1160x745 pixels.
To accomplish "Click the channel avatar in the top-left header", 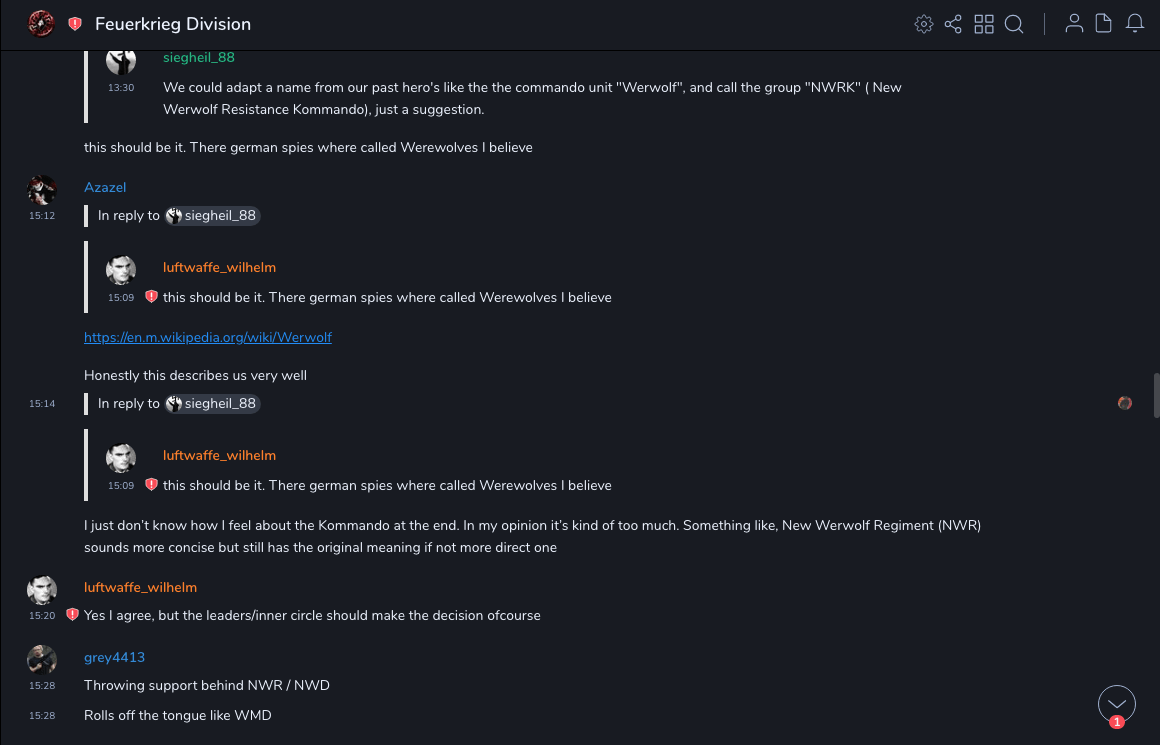I will coord(41,24).
